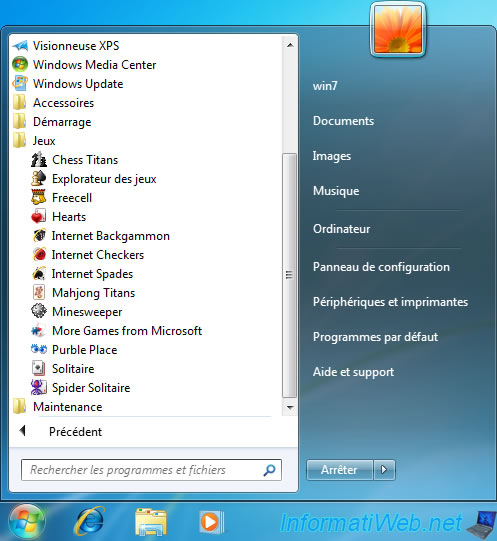
Task: Open the win7 user folder
Action: point(325,86)
